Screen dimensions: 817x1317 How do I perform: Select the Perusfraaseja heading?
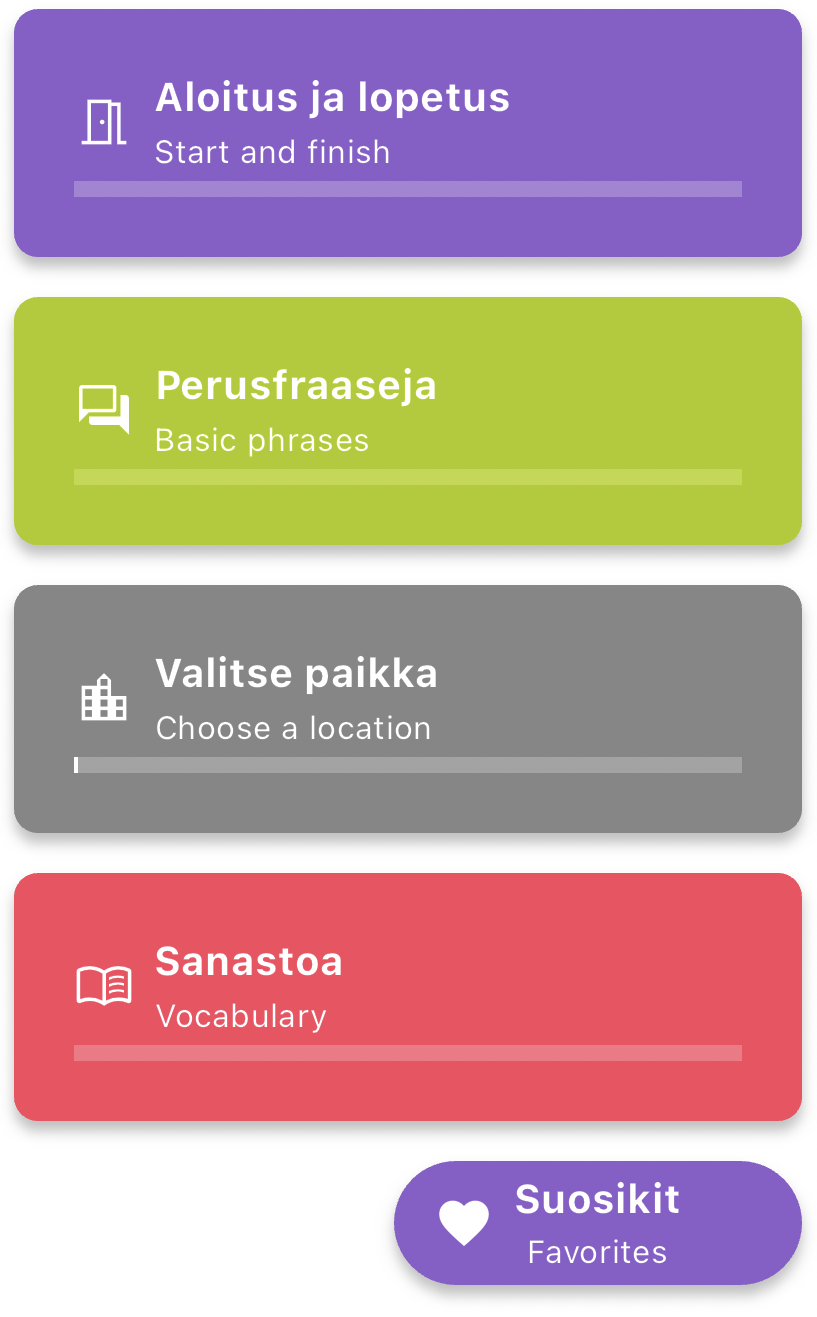pyautogui.click(x=296, y=386)
